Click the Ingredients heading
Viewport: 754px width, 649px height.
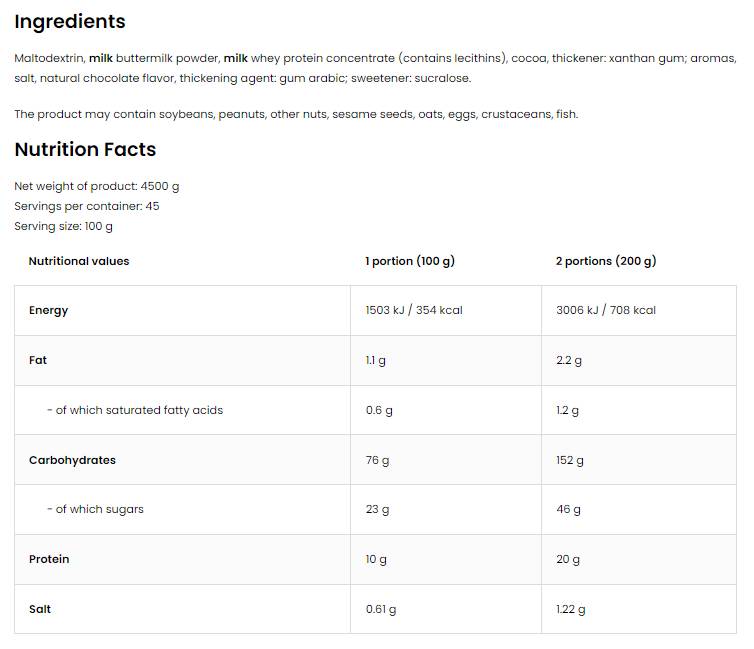click(70, 22)
